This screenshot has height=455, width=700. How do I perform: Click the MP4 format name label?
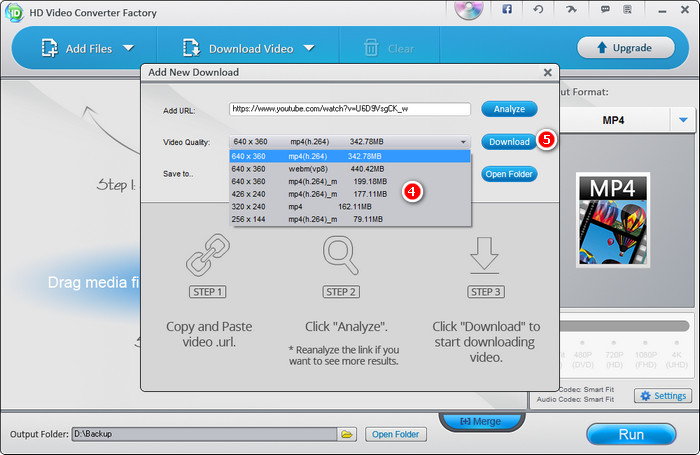[x=613, y=120]
